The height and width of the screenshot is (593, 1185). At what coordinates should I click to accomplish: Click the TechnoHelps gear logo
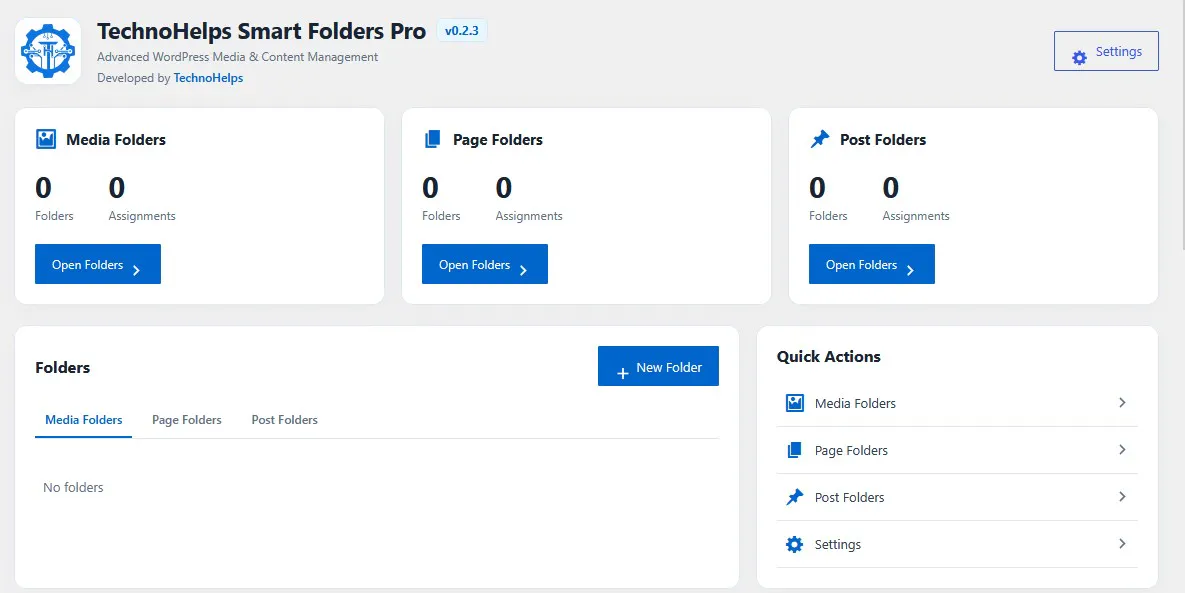(x=48, y=51)
